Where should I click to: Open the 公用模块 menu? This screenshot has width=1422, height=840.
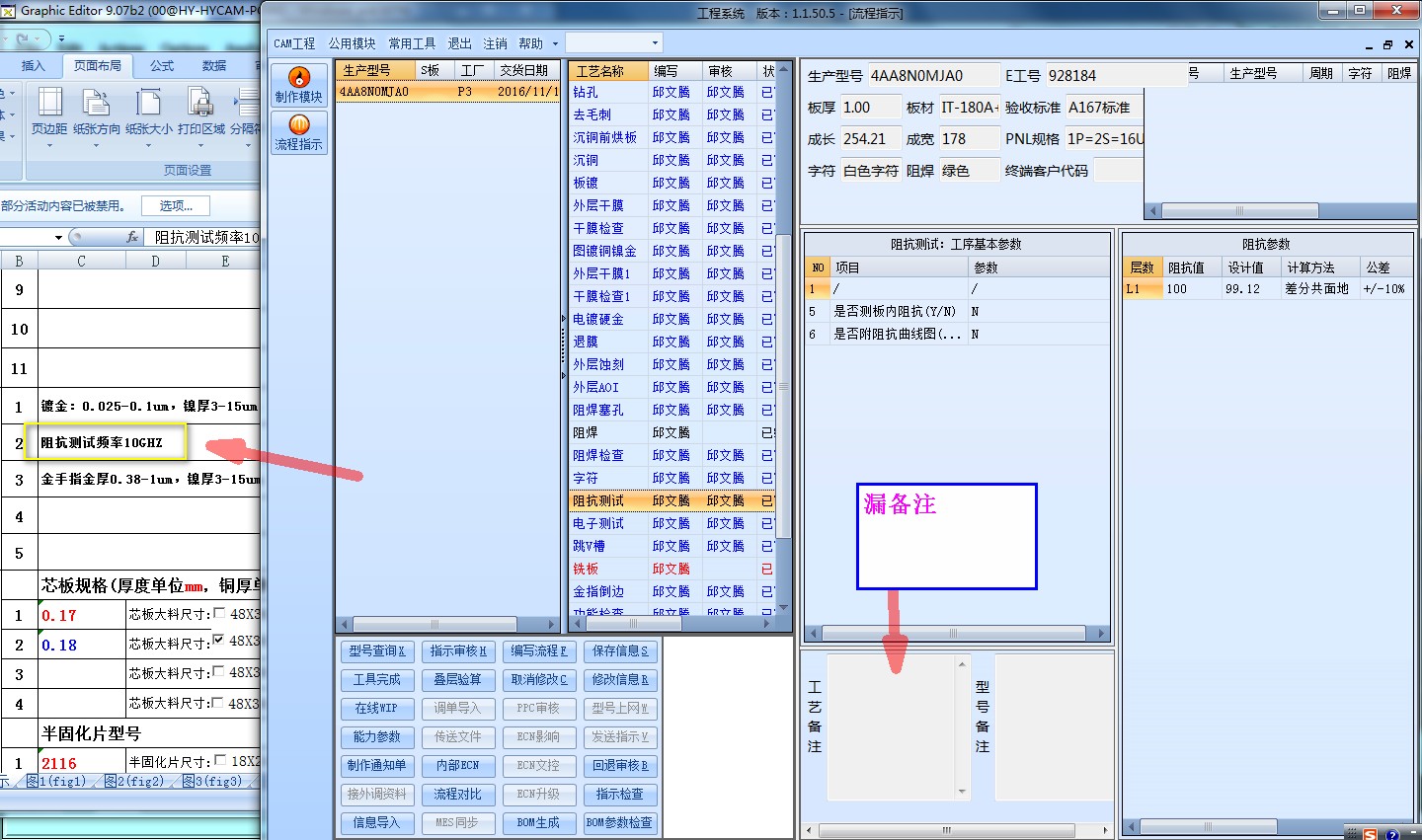352,43
